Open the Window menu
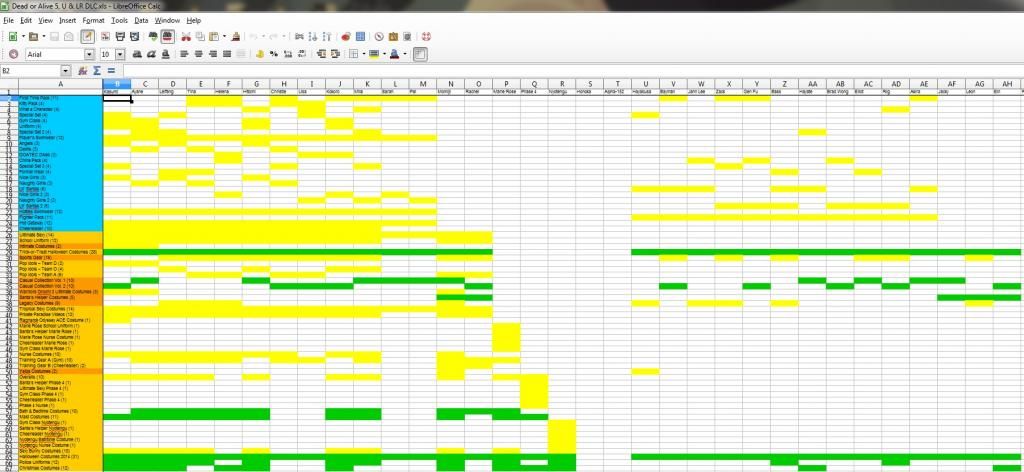Viewport: 1024px width, 472px height. click(x=167, y=20)
